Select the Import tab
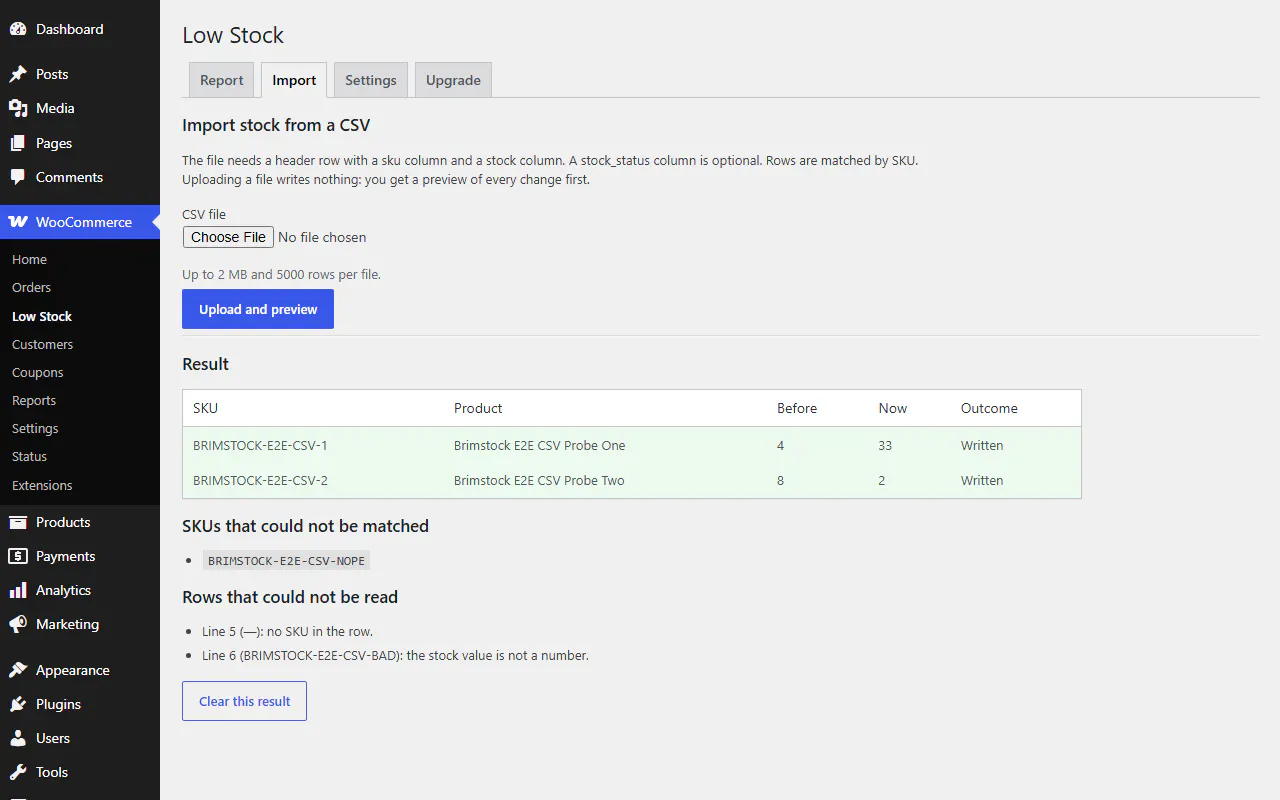The width and height of the screenshot is (1280, 800). click(294, 80)
